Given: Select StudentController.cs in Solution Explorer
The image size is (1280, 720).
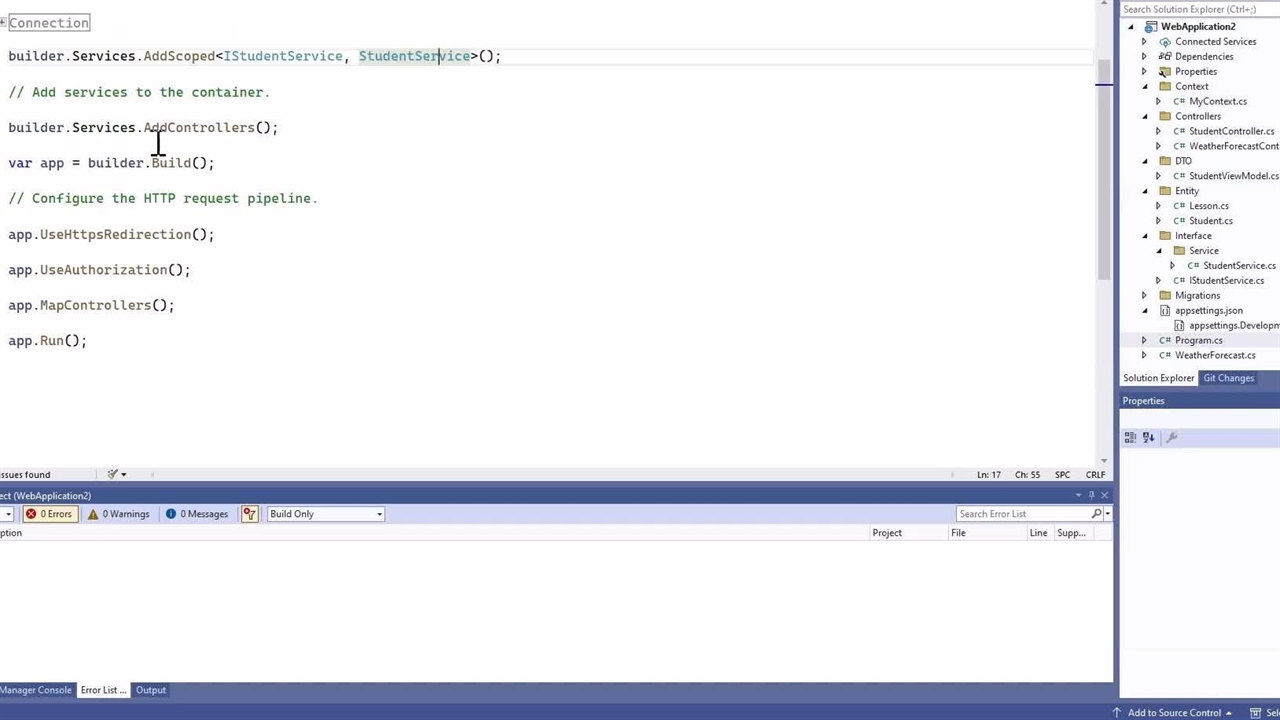Looking at the screenshot, I should 1231,131.
